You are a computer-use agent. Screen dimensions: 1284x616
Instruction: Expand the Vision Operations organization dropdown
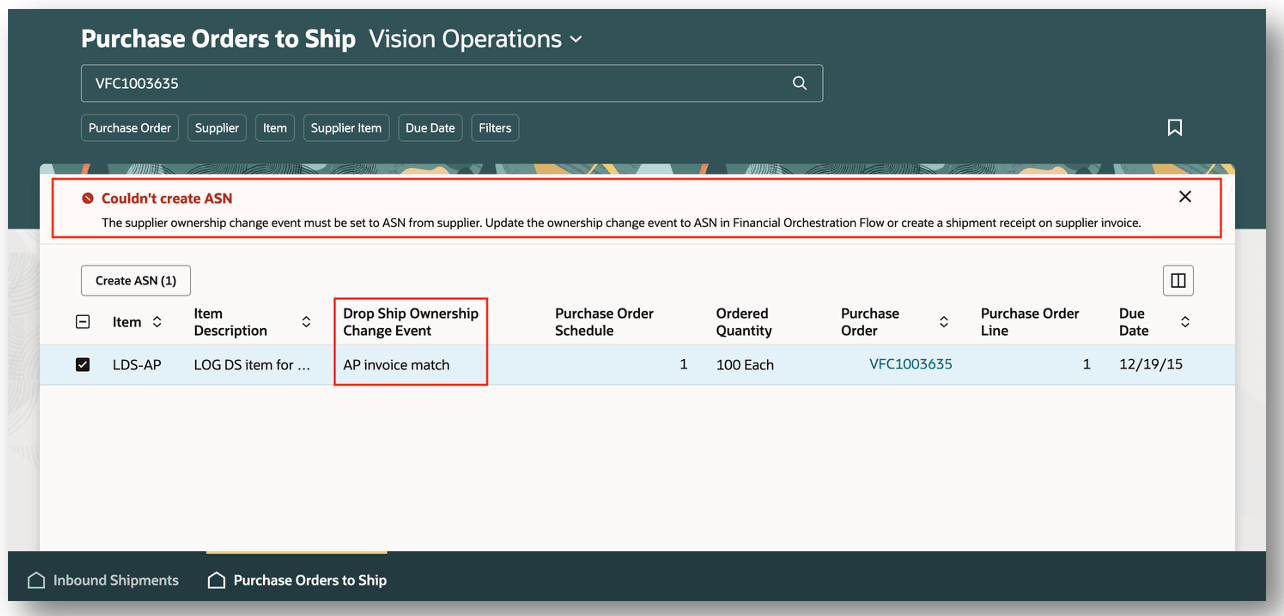pyautogui.click(x=576, y=40)
